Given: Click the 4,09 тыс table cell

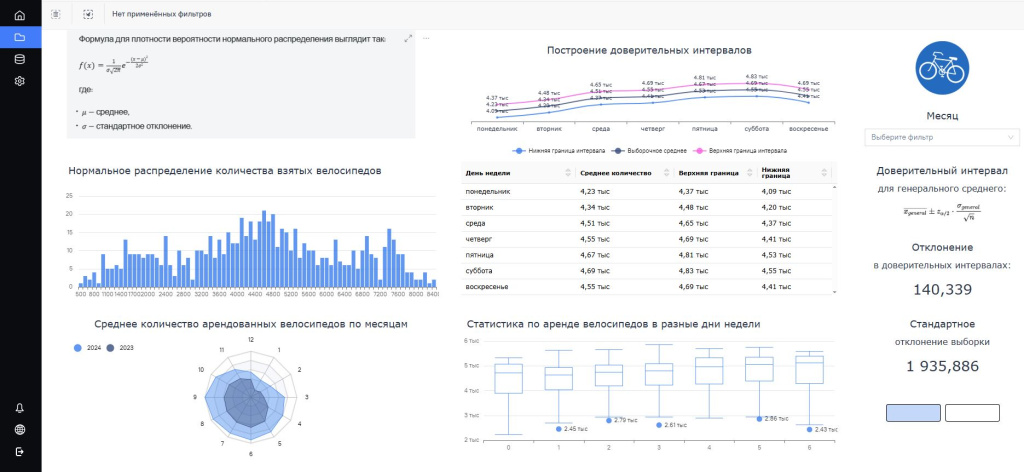Looking at the screenshot, I should (776, 191).
